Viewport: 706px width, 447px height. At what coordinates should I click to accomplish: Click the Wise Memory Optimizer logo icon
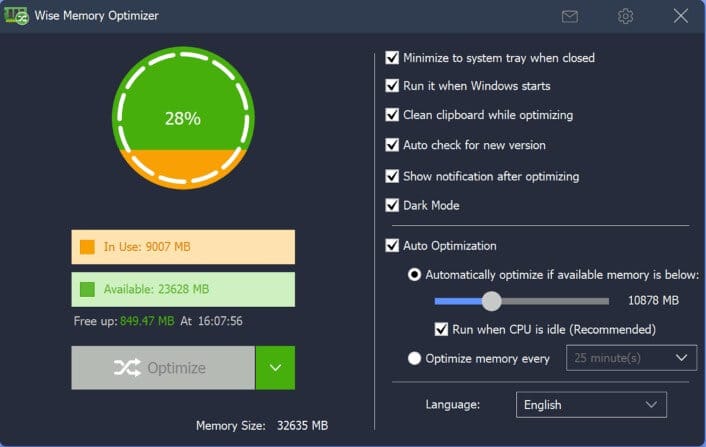click(x=16, y=16)
